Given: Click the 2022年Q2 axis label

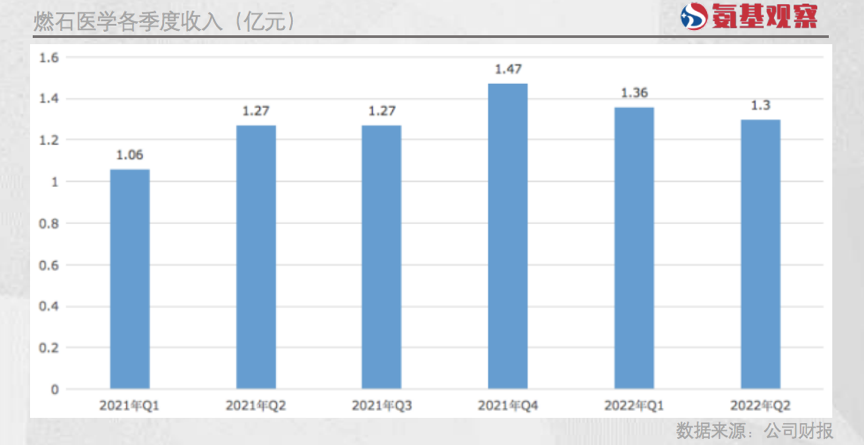Looking at the screenshot, I should tap(760, 405).
